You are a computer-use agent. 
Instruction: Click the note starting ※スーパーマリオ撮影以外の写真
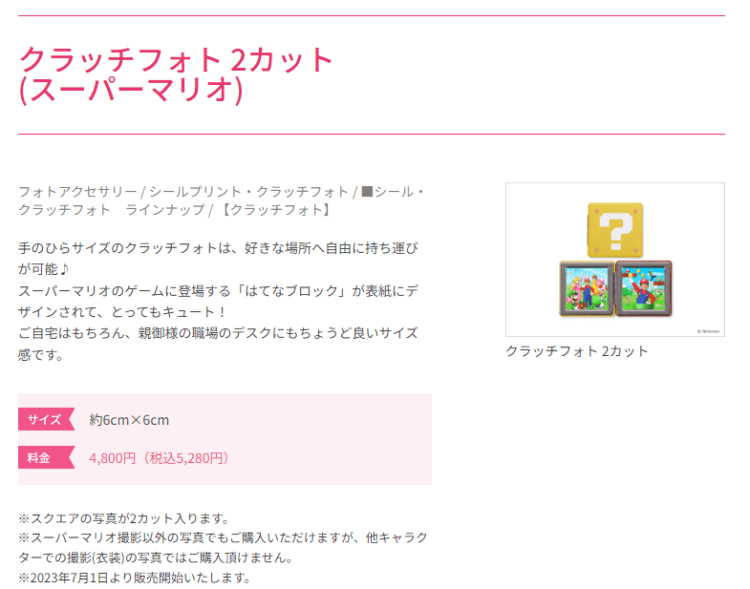tap(223, 548)
